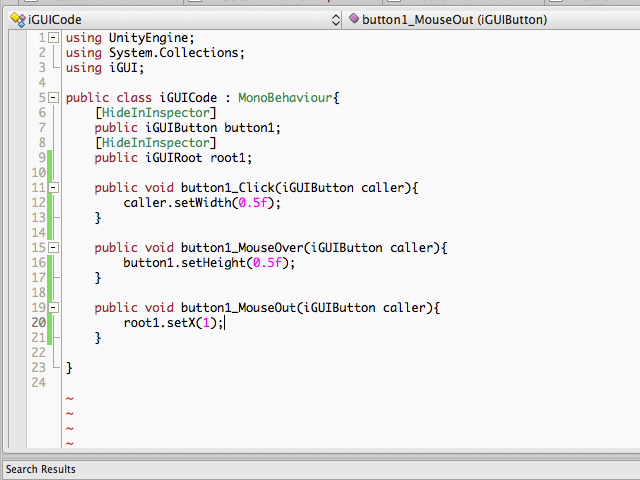This screenshot has width=640, height=480.
Task: Click the iGUICode class icon in navigation bar
Action: click(x=16, y=20)
